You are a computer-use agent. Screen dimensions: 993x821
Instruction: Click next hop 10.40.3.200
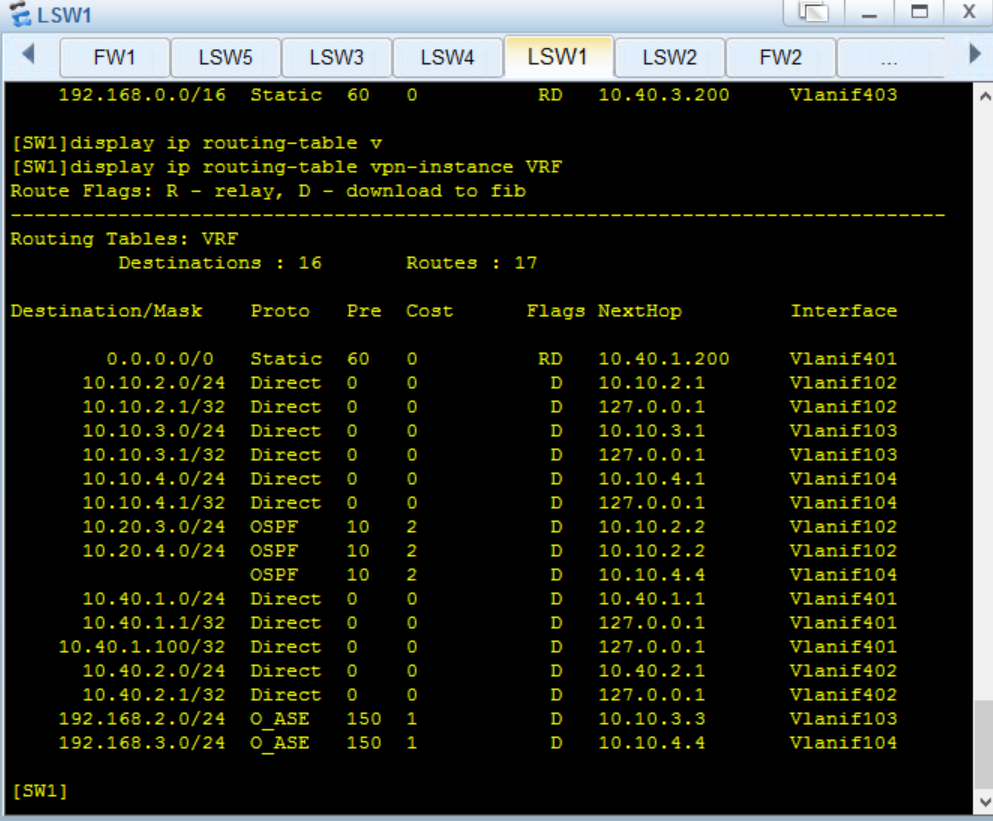point(664,95)
